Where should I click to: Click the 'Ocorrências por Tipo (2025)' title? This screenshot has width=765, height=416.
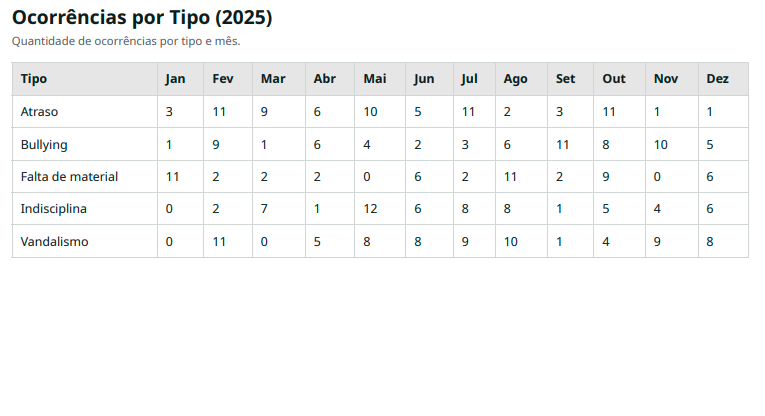point(142,18)
